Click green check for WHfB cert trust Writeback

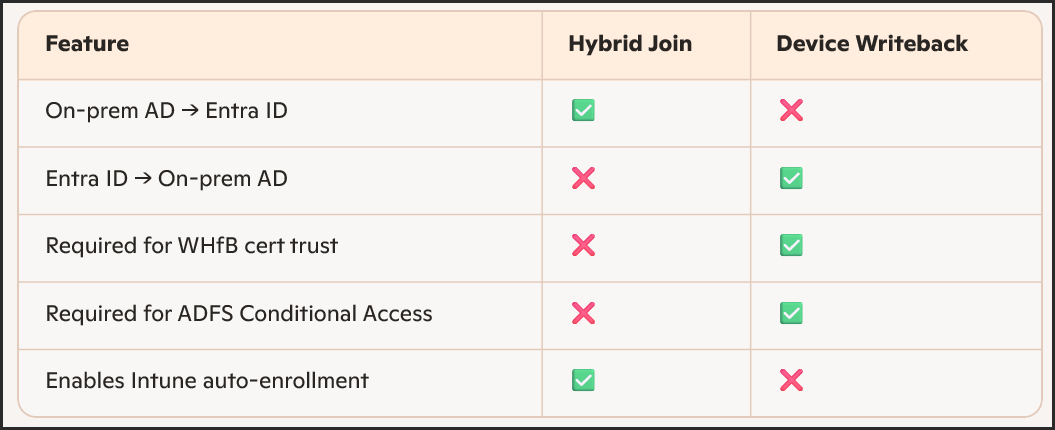point(791,245)
